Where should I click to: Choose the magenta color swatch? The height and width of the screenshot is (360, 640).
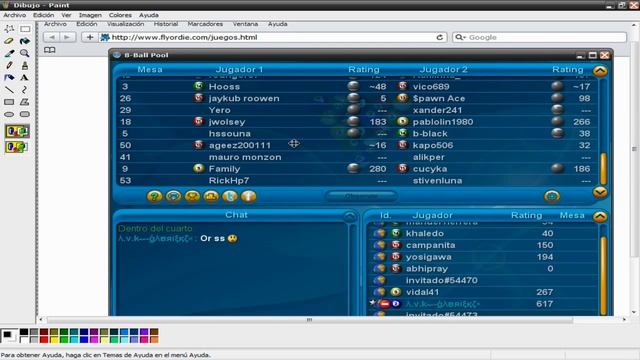click(94, 339)
